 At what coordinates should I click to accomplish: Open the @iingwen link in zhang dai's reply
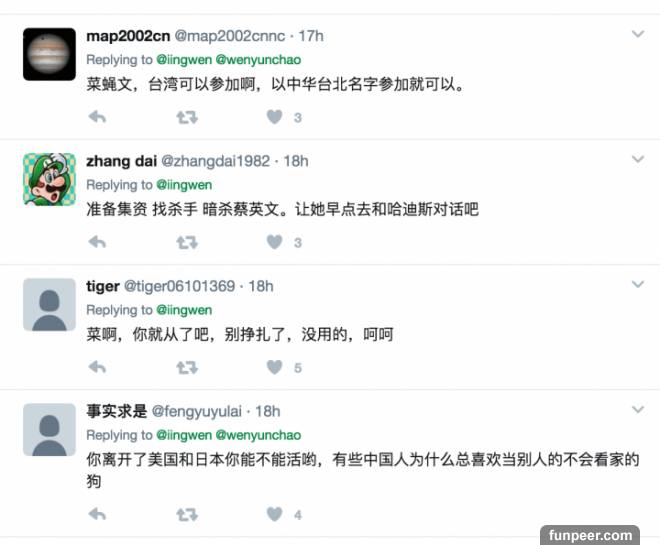pos(184,185)
